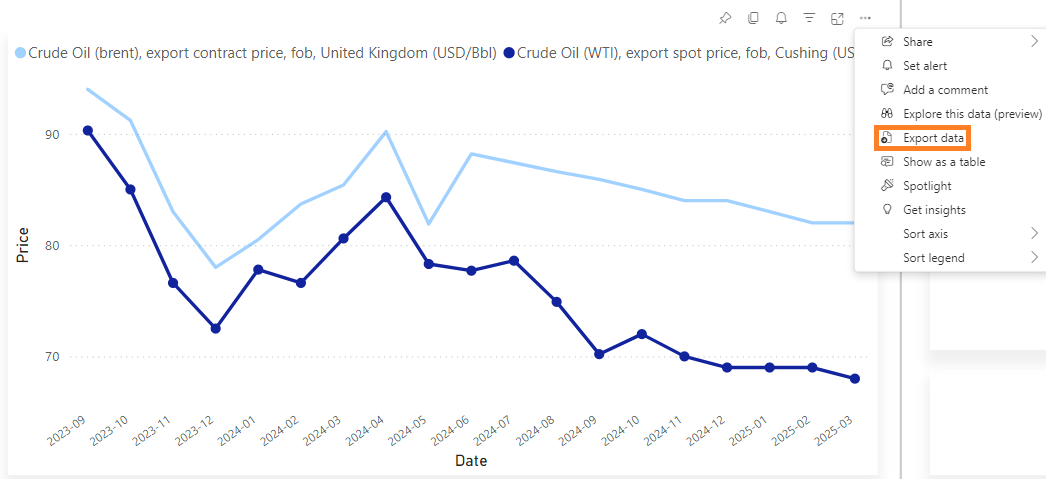Choose Show as a table
Viewport: 1048px width, 481px height.
click(x=944, y=162)
